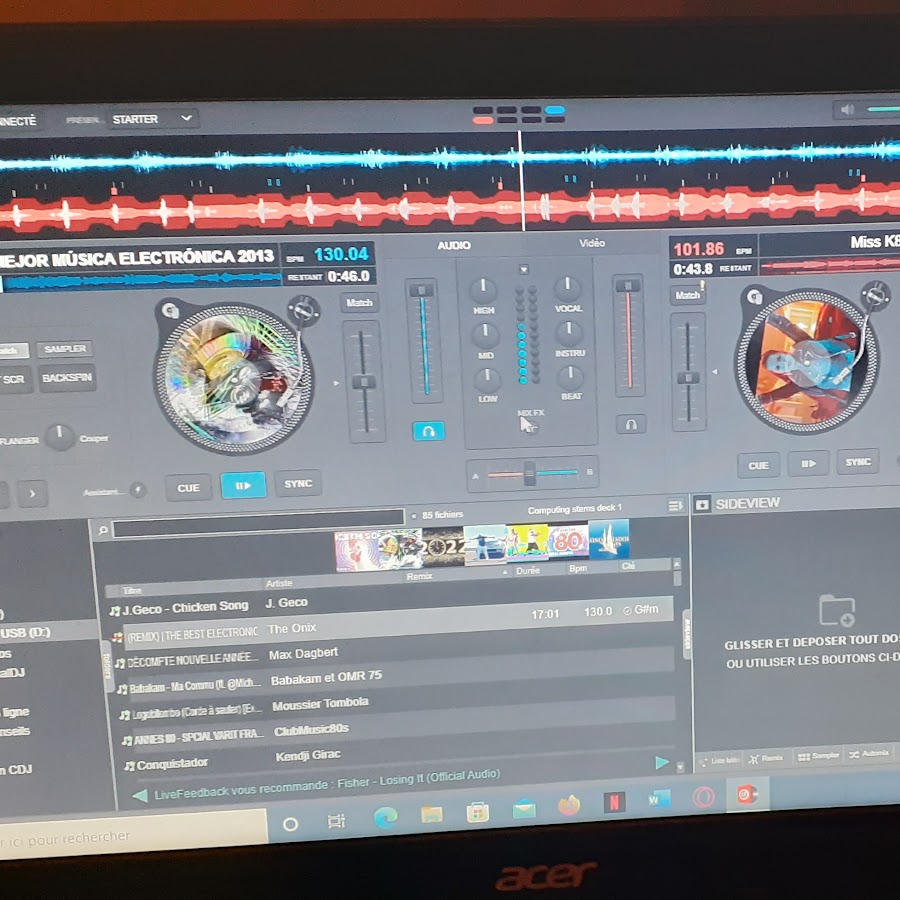Screen dimensions: 900x900
Task: Open Firefox from the taskbar
Action: pos(568,805)
